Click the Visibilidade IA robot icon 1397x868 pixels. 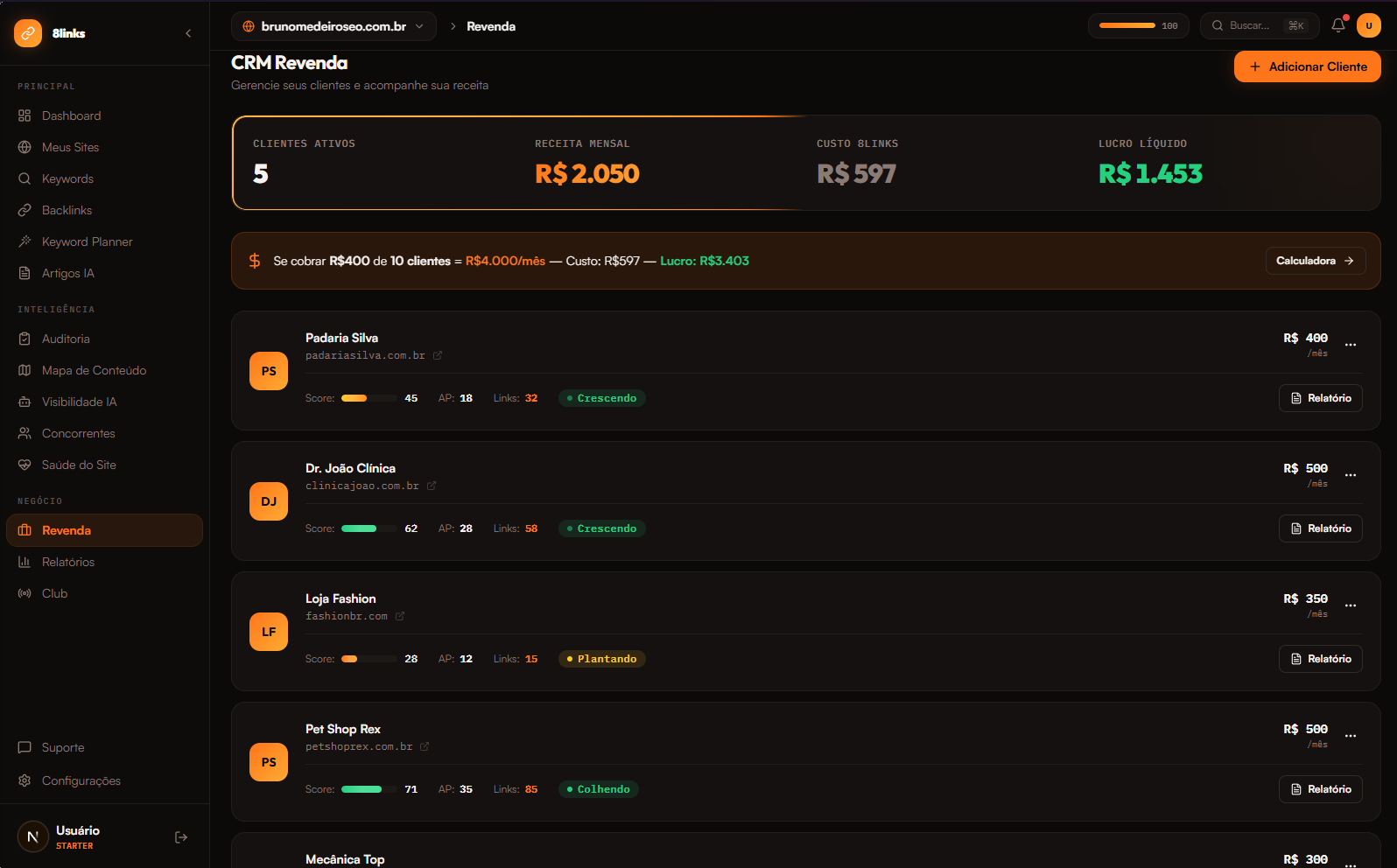[x=25, y=402]
